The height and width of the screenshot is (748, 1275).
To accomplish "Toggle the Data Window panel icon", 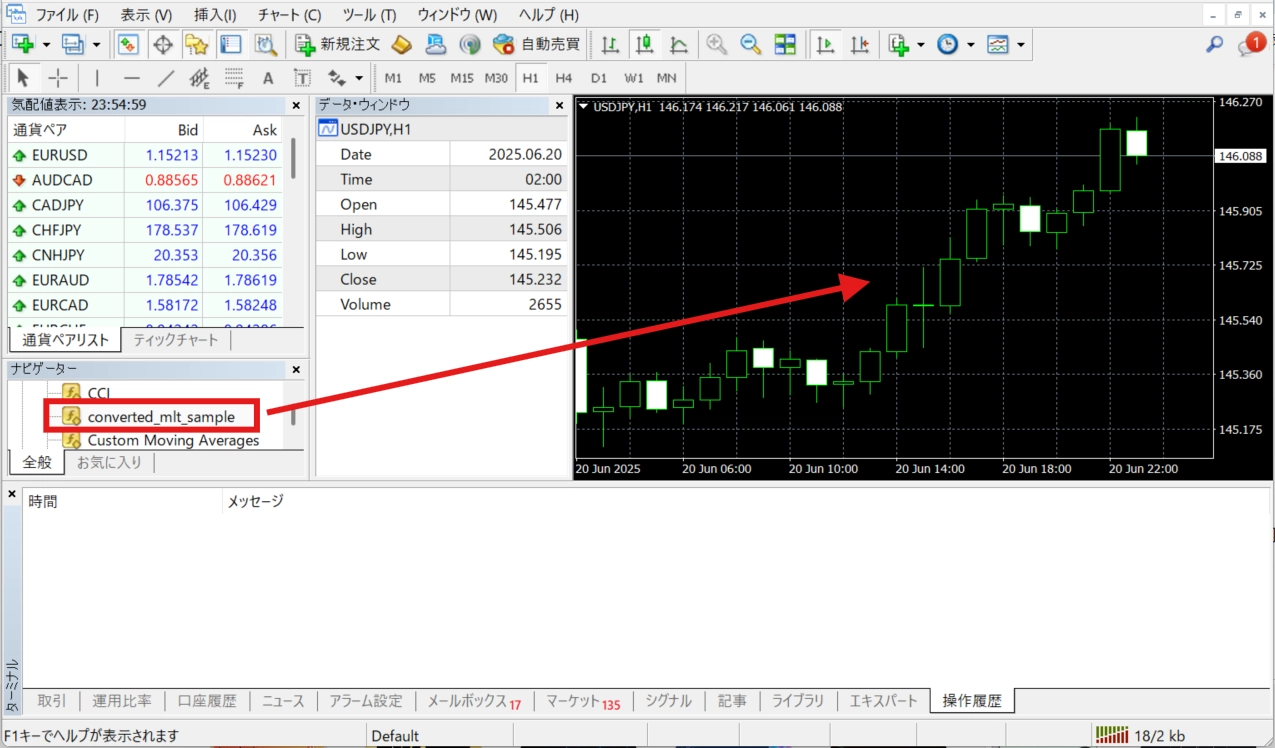I will 162,45.
